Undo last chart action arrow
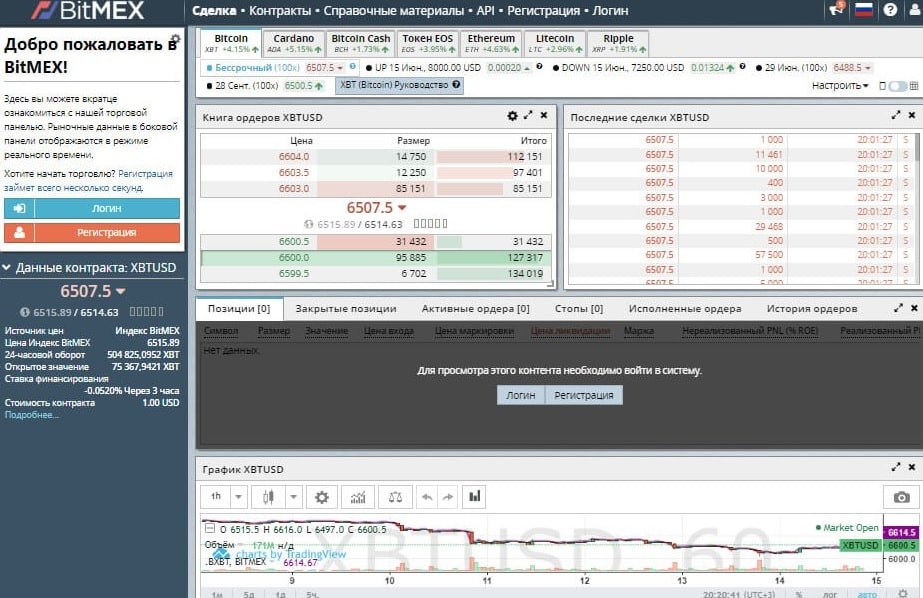This screenshot has height=598, width=923. click(x=427, y=497)
